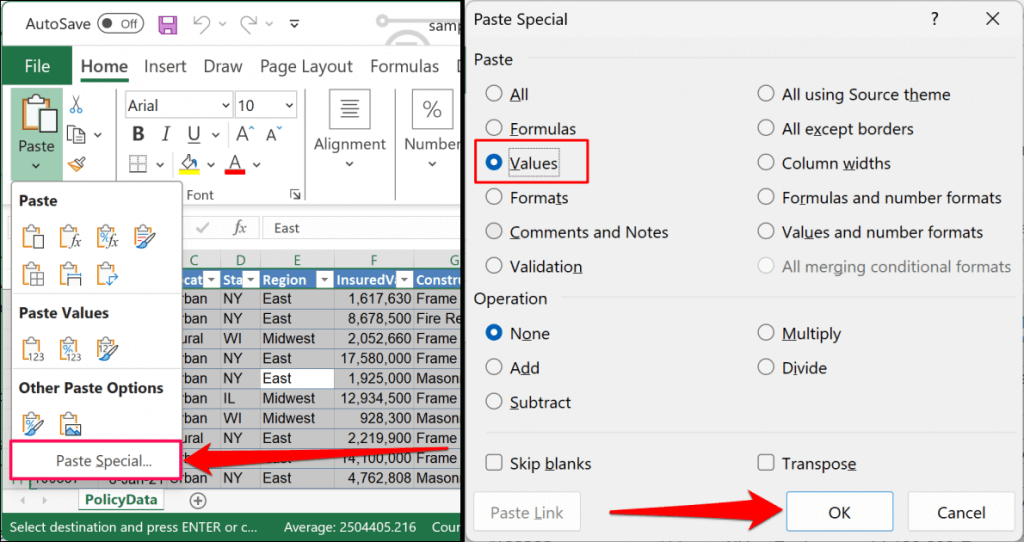
Task: Click the Cut scissors icon
Action: coord(76,104)
